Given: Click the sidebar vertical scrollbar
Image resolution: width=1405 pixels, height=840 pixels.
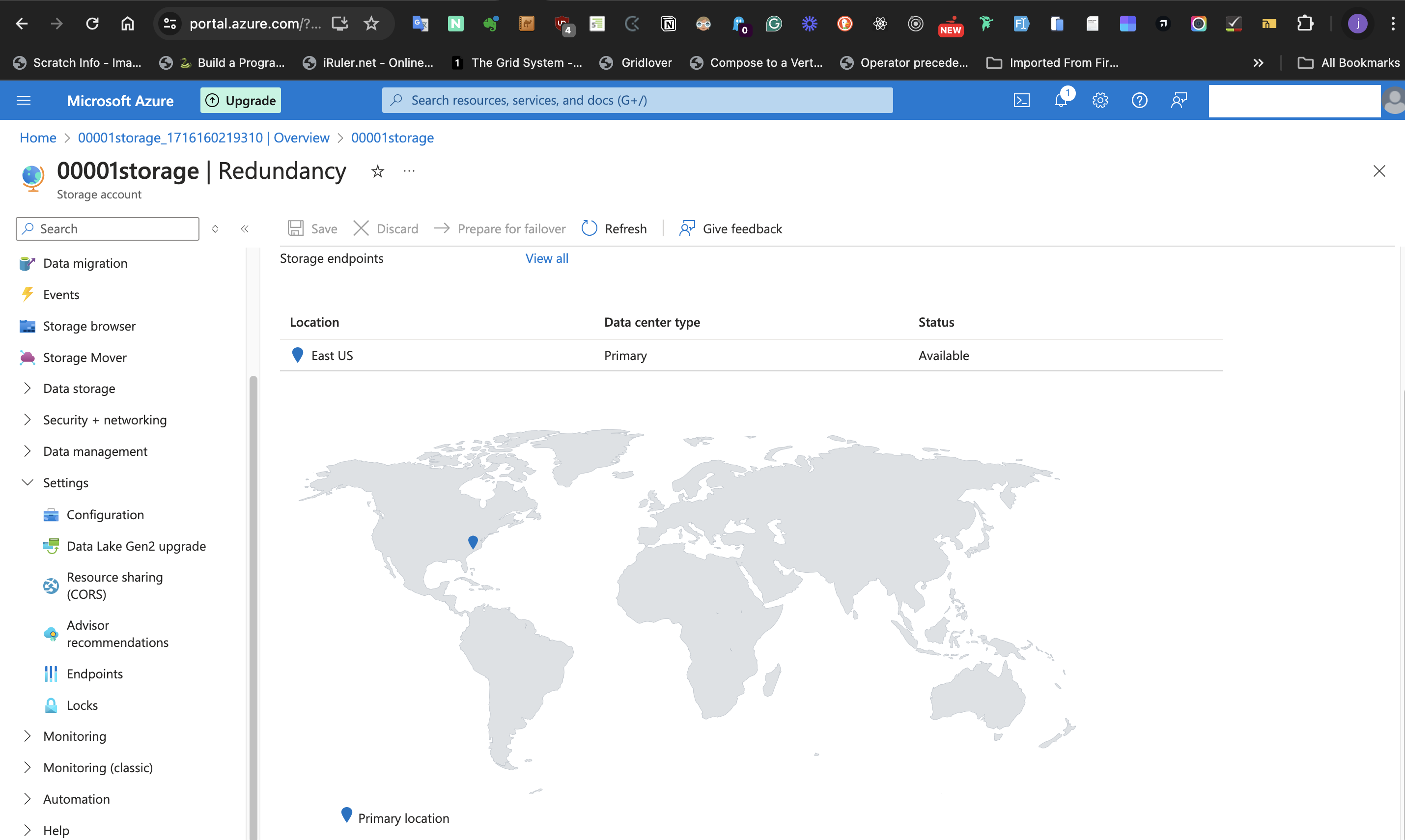Looking at the screenshot, I should point(253,566).
